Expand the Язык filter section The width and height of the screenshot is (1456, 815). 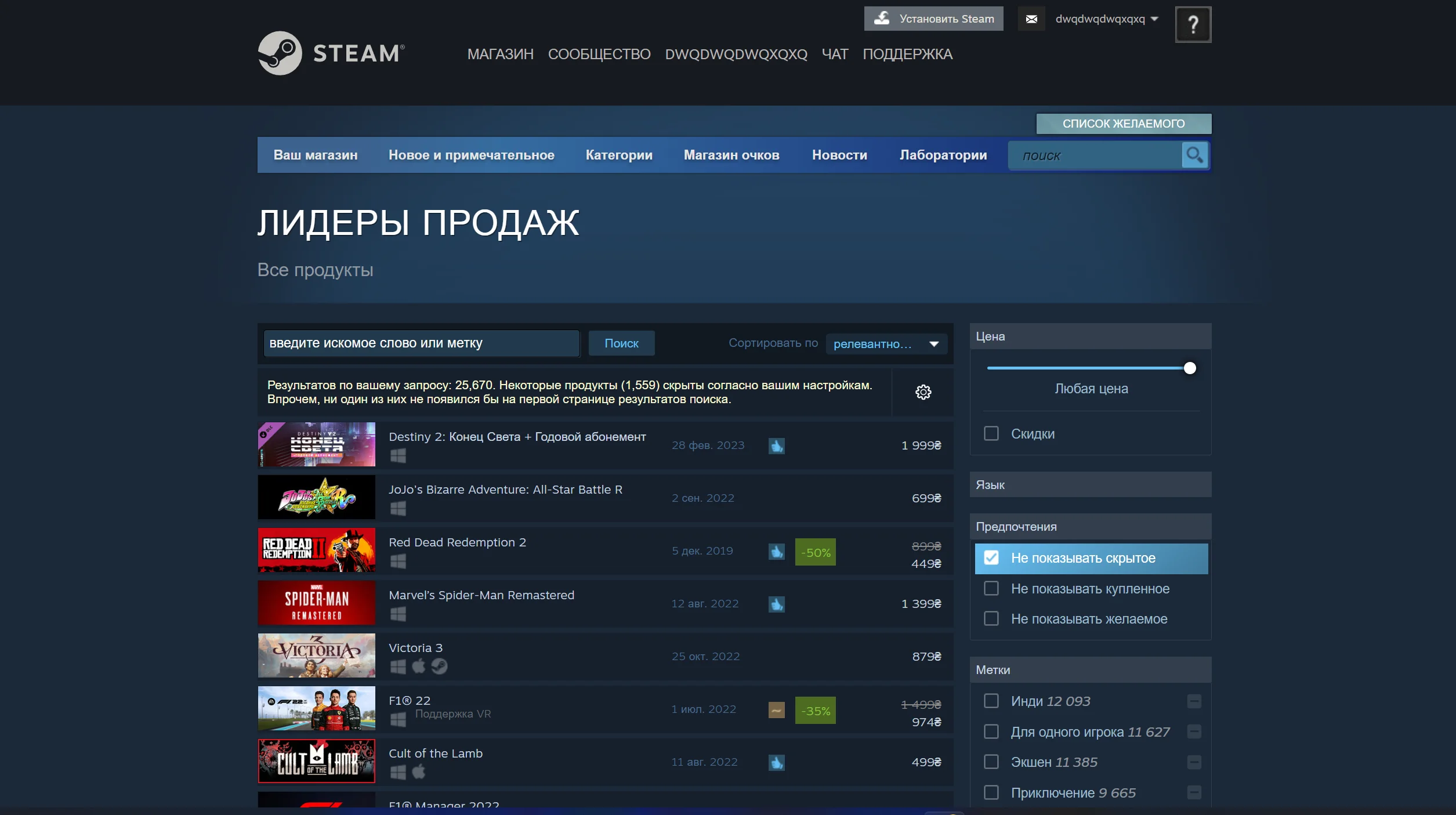pyautogui.click(x=1091, y=485)
